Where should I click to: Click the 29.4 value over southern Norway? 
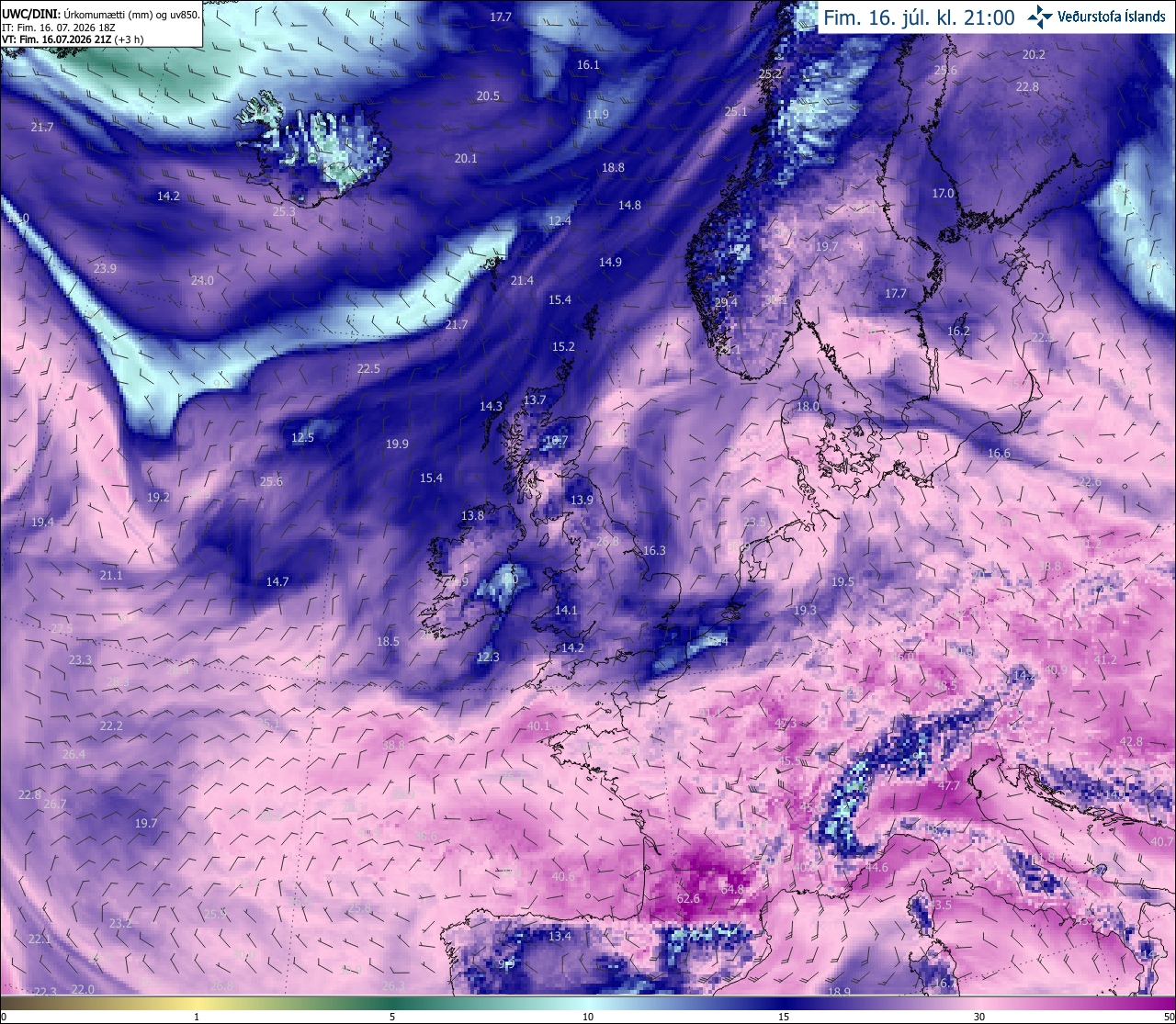point(726,302)
